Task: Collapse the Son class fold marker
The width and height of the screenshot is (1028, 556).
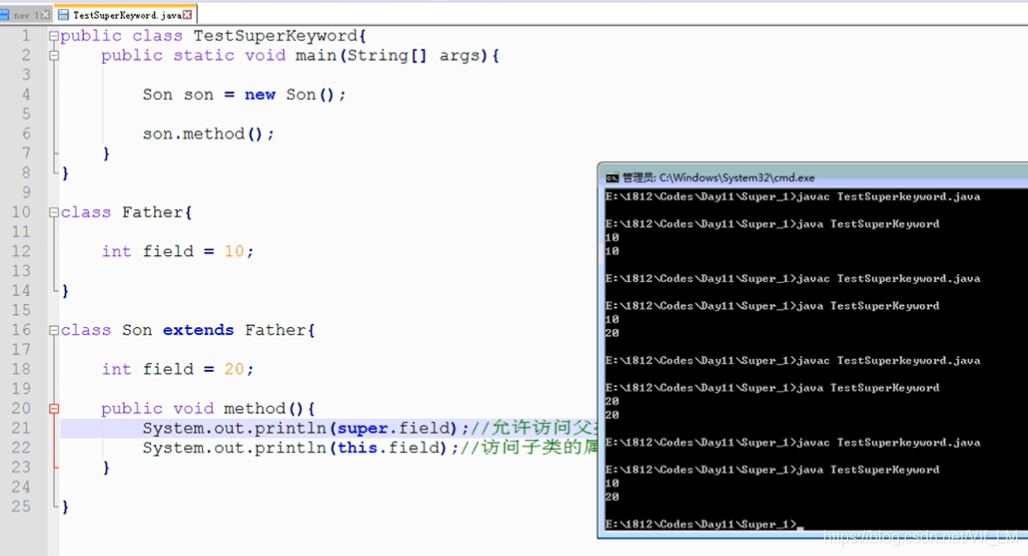Action: [x=54, y=330]
